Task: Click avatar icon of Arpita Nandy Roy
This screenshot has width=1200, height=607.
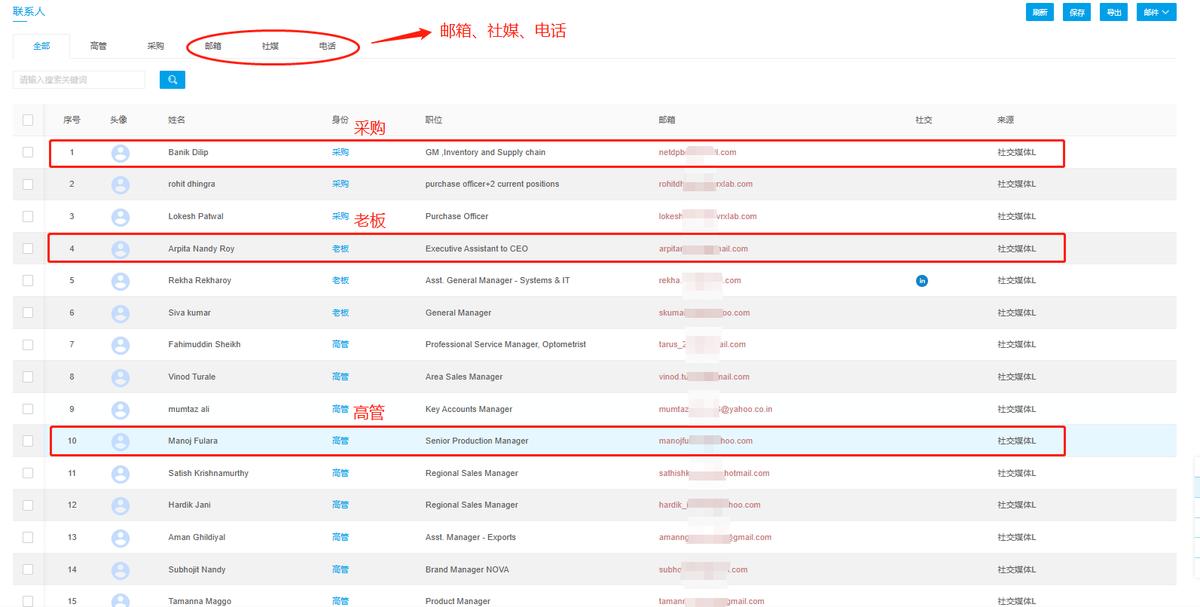Action: pos(120,249)
